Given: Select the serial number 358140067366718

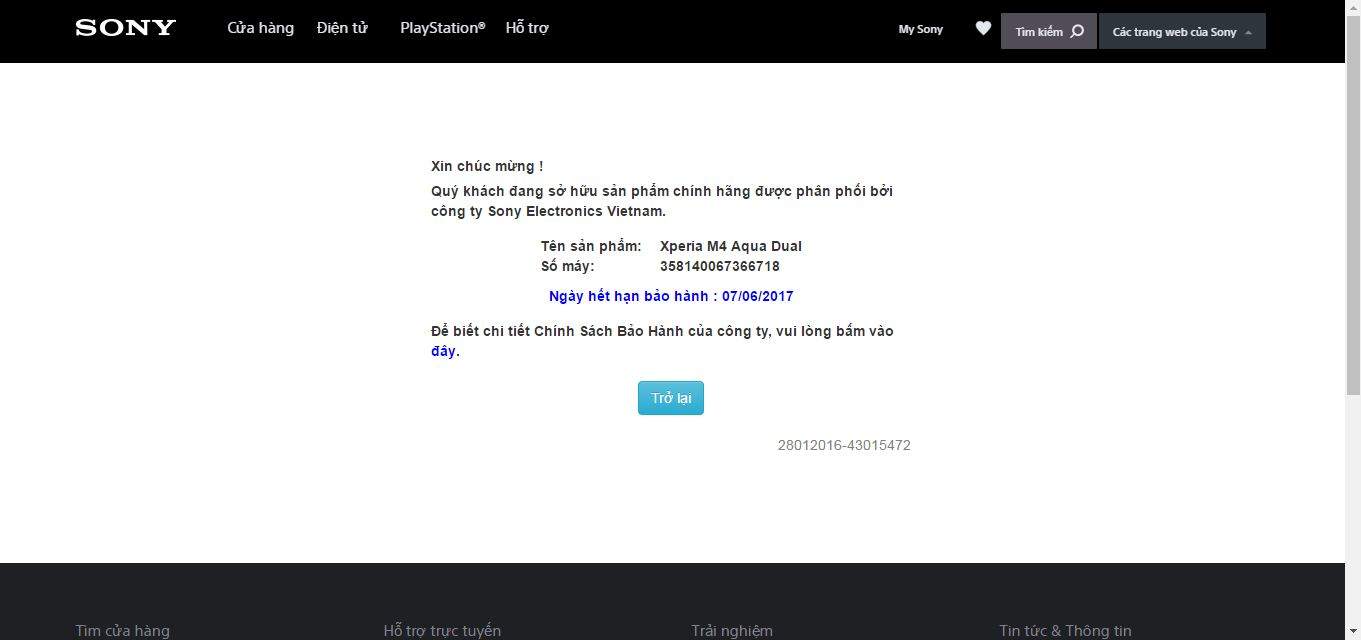Looking at the screenshot, I should point(719,266).
